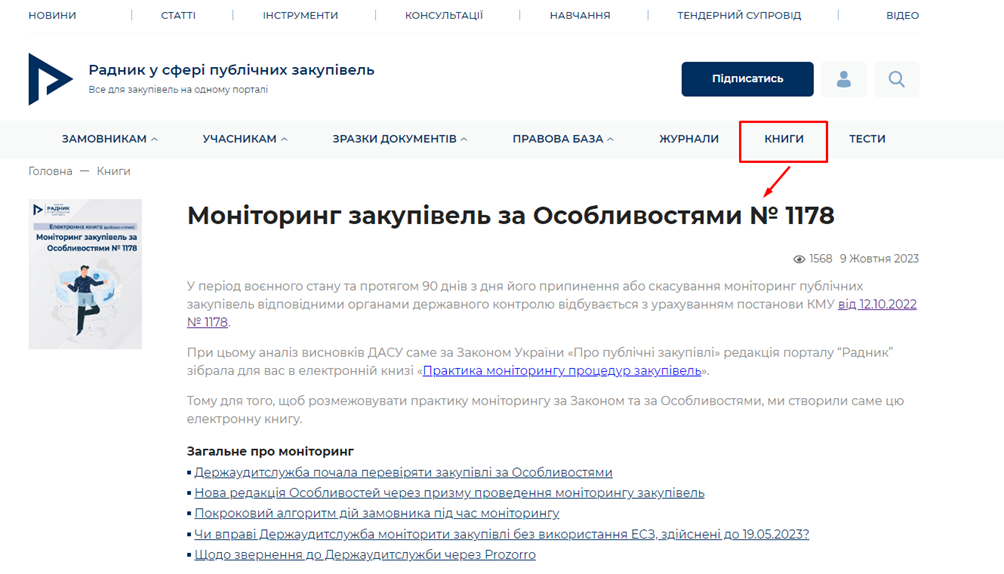Click the Головна breadcrumb link
The height and width of the screenshot is (574, 1004).
(x=50, y=171)
